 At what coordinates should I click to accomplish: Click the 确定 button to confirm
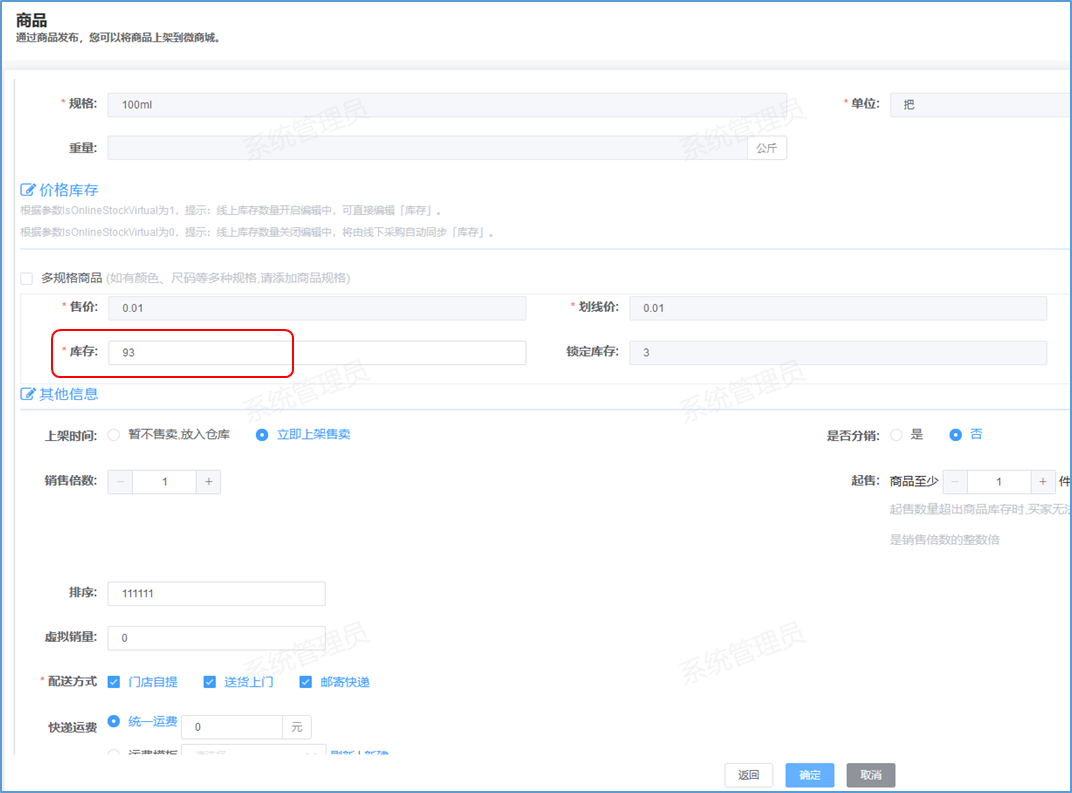coord(809,775)
